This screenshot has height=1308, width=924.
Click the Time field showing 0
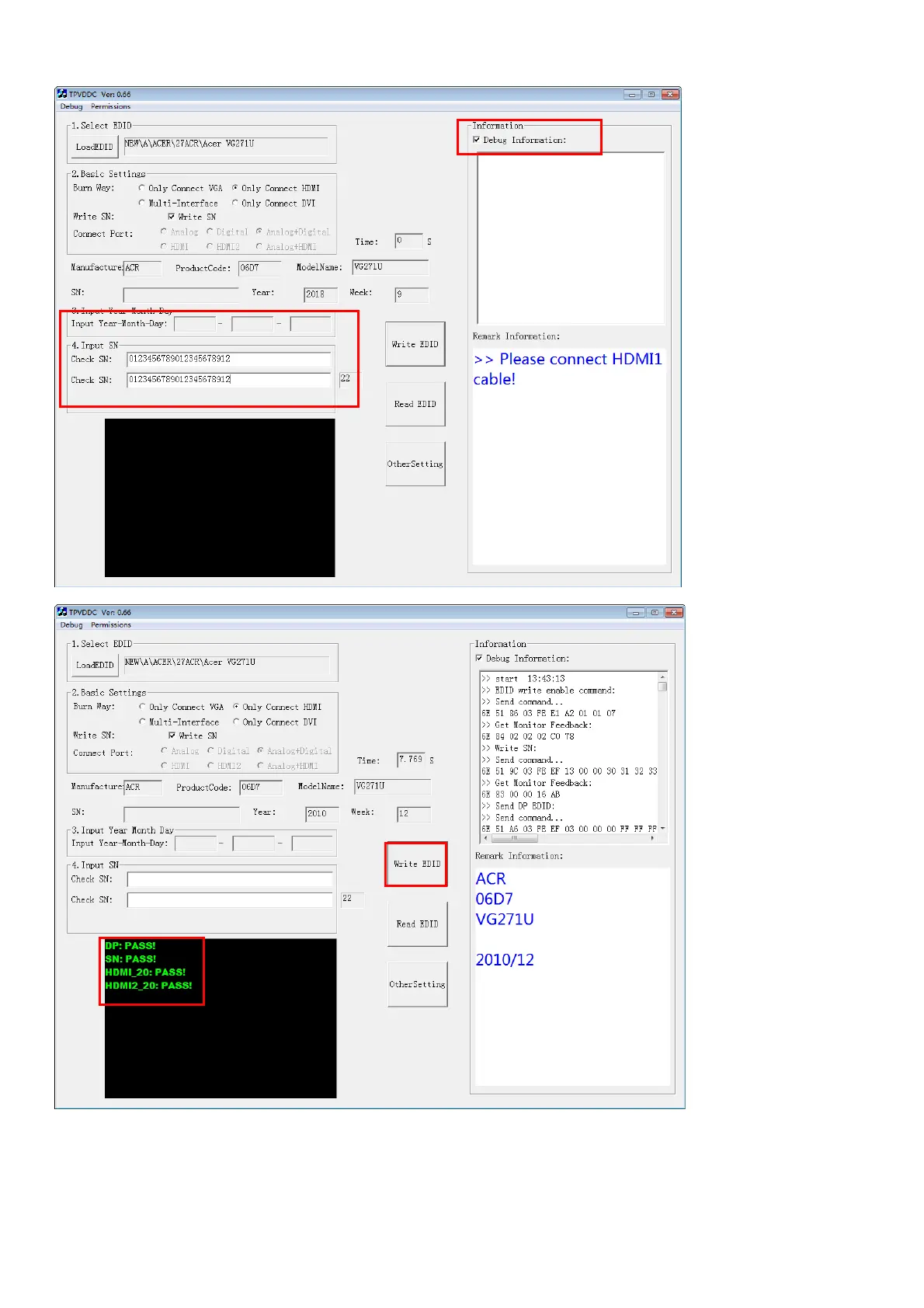(408, 242)
